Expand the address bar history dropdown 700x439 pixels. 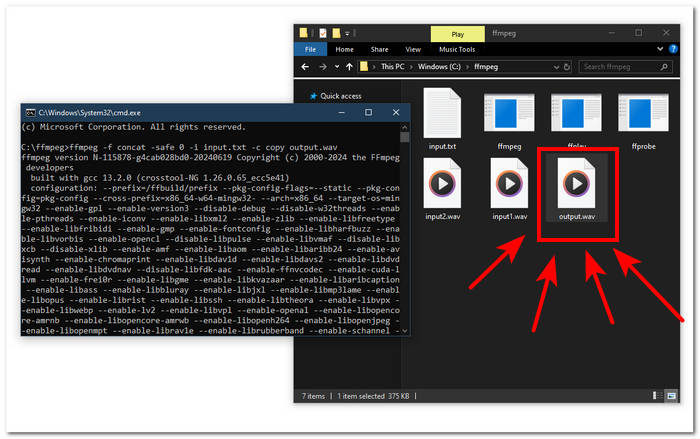click(556, 67)
